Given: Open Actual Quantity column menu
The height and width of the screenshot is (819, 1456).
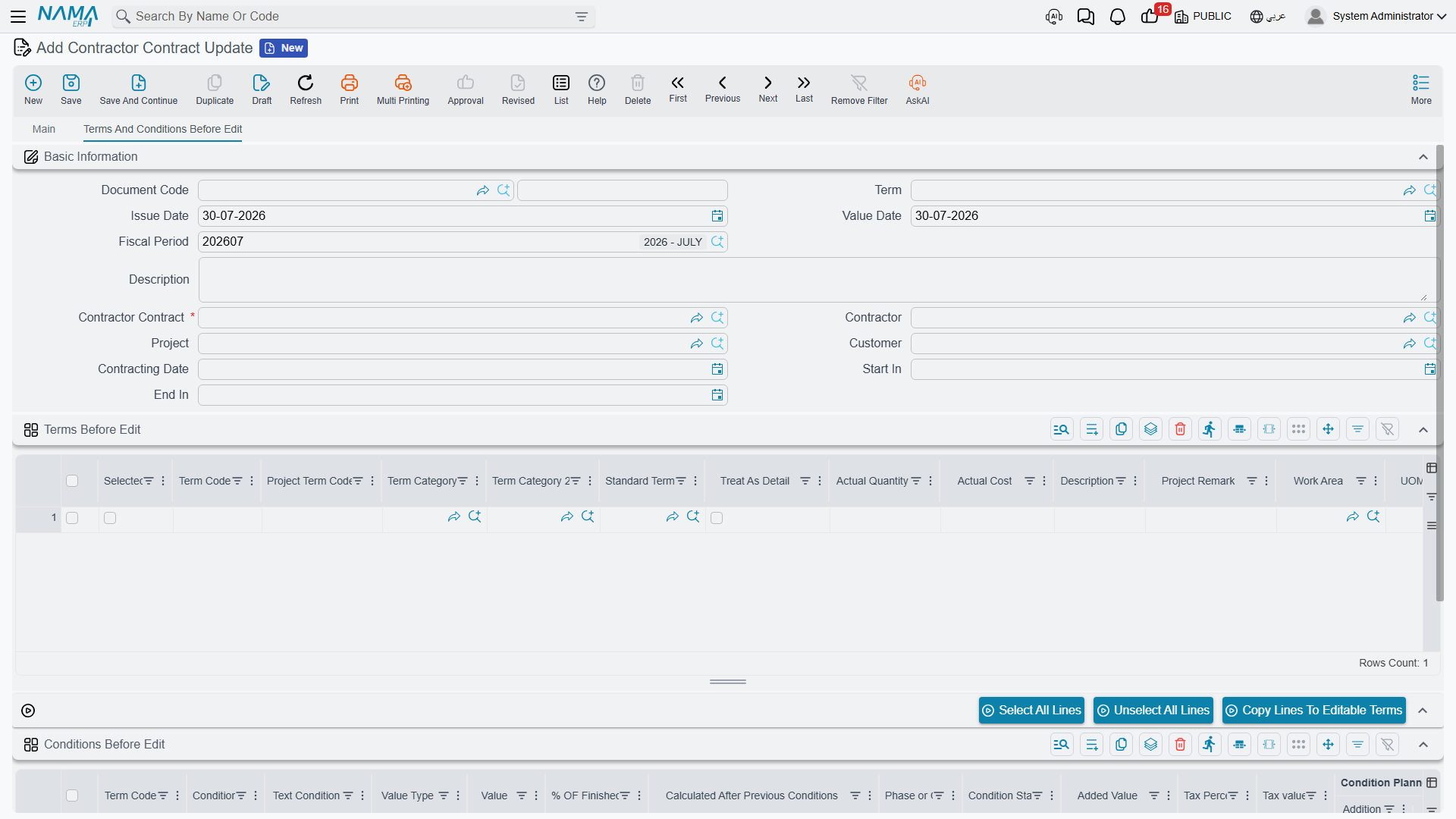Looking at the screenshot, I should click(930, 481).
